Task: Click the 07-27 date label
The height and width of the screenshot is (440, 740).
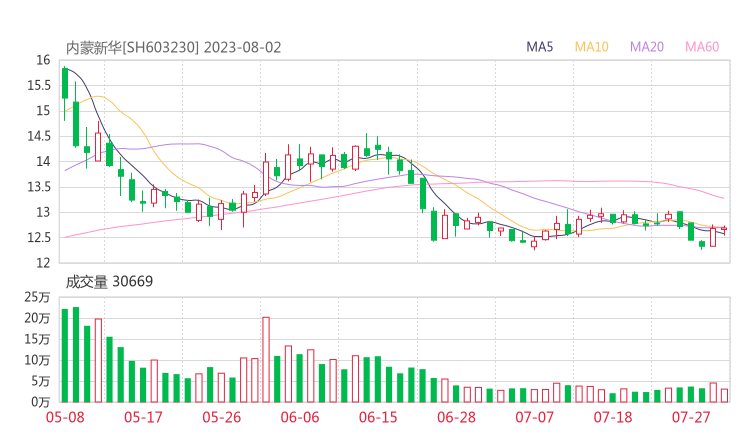Action: pos(691,417)
